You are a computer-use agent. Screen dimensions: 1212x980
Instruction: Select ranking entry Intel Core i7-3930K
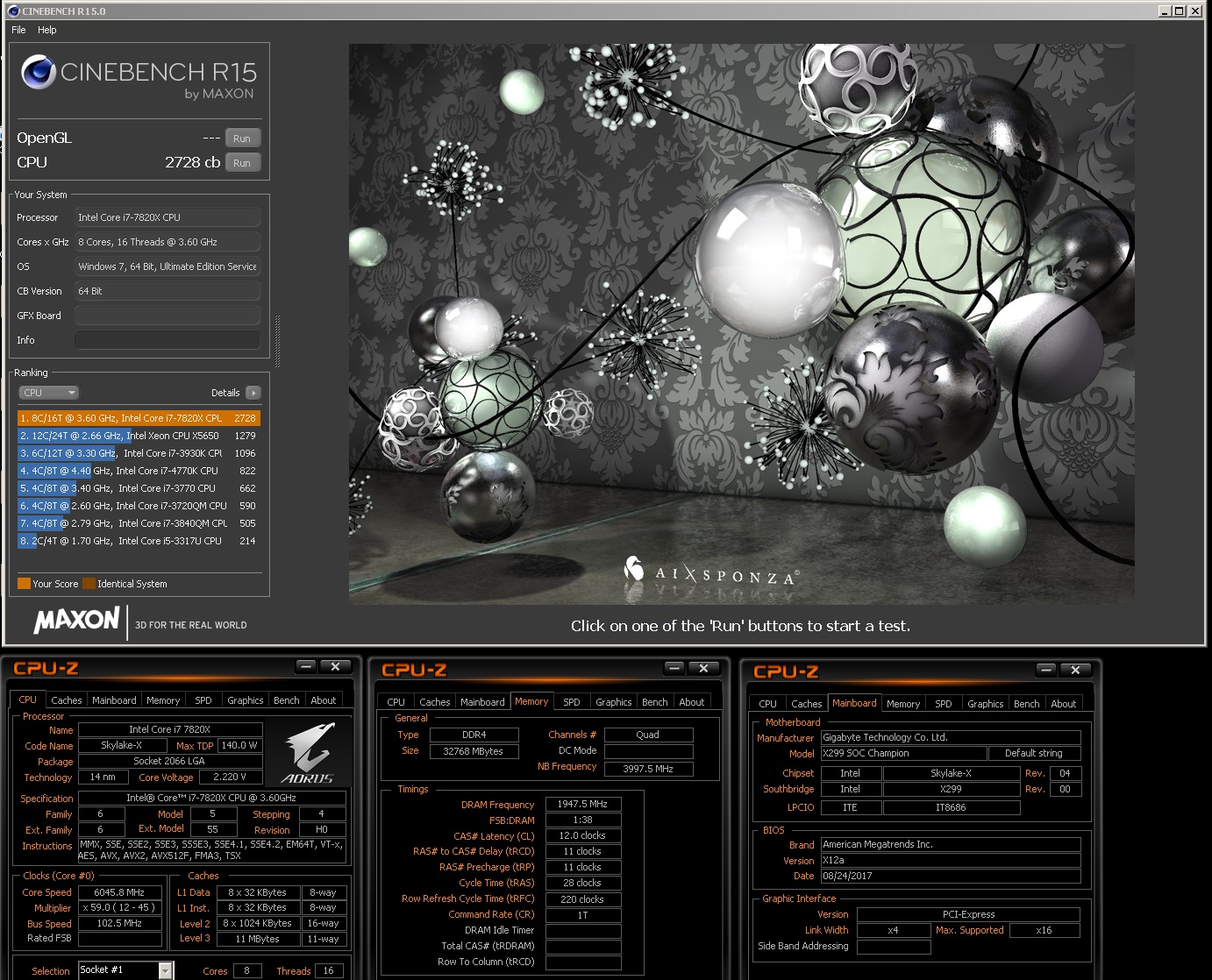[139, 453]
